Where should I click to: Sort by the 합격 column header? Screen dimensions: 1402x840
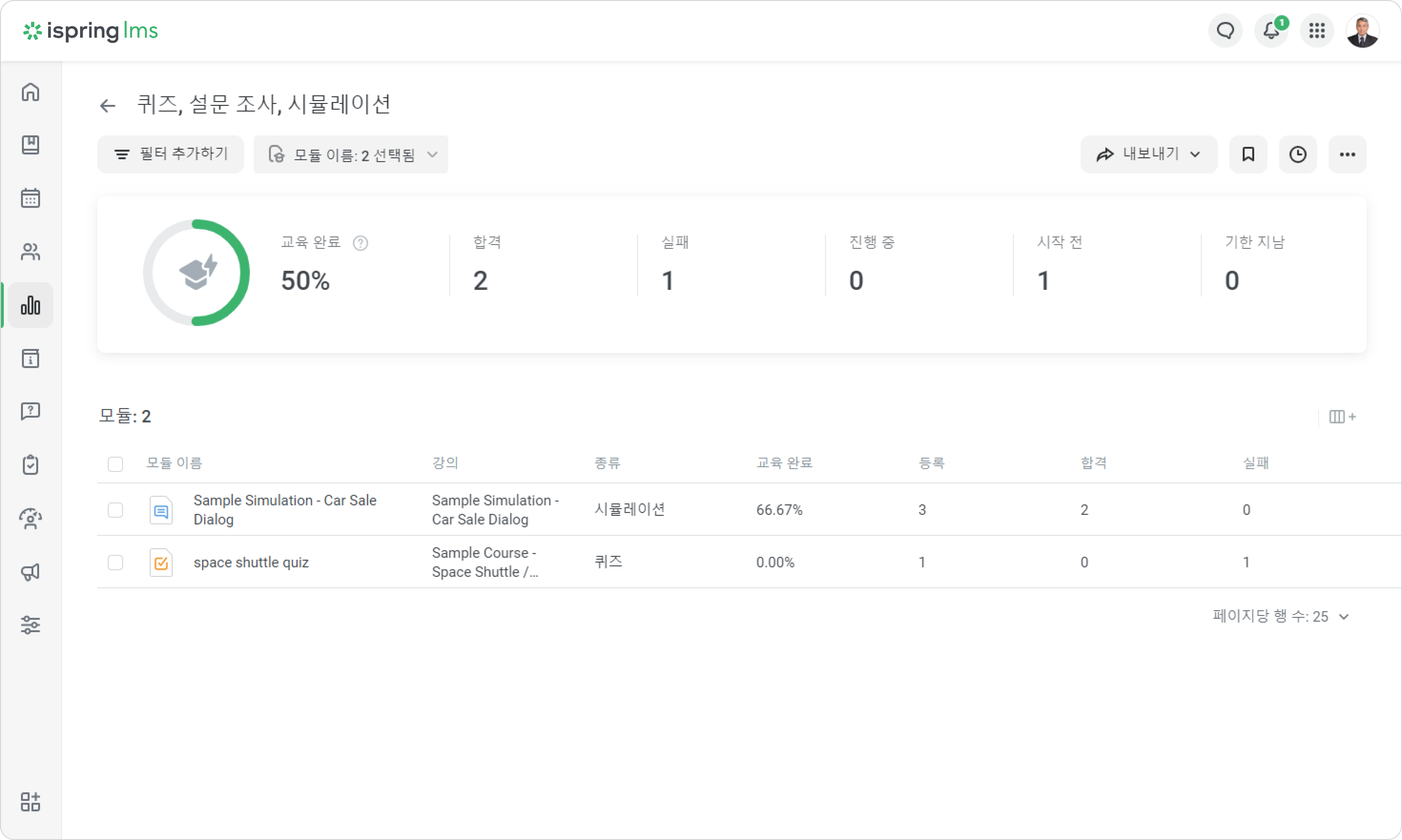point(1093,463)
